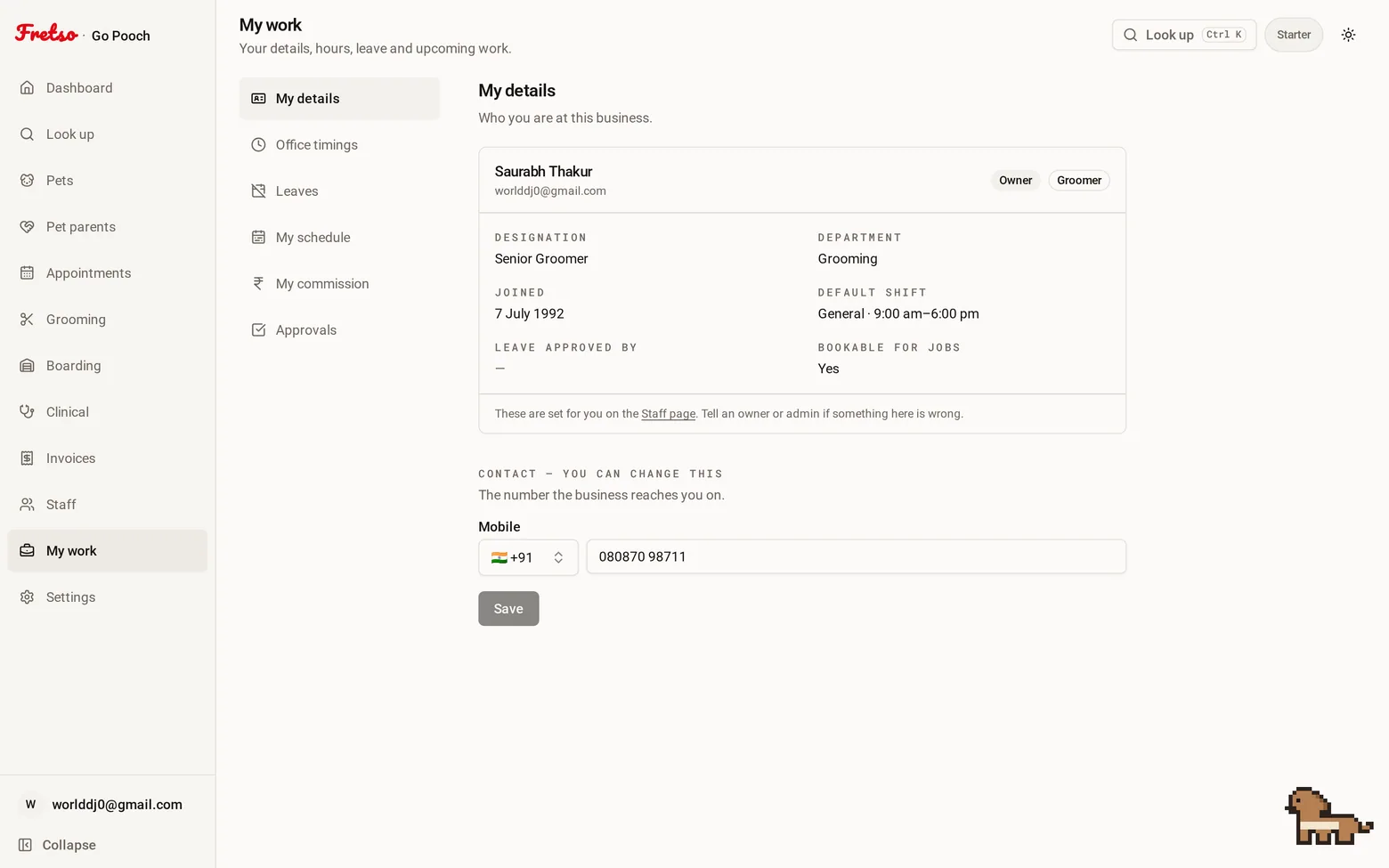Screen dimensions: 1389x868
Task: Click the Clinical stethoscope icon
Action: (27, 411)
